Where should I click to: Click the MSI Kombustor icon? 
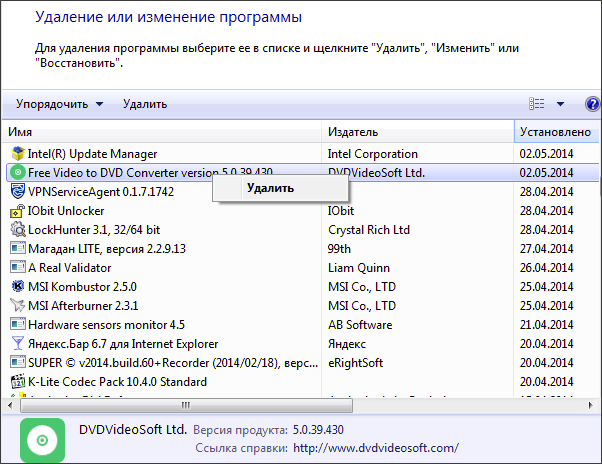(18, 286)
